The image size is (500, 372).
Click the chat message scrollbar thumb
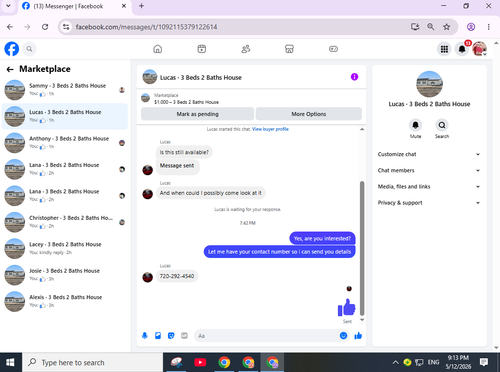tap(362, 248)
